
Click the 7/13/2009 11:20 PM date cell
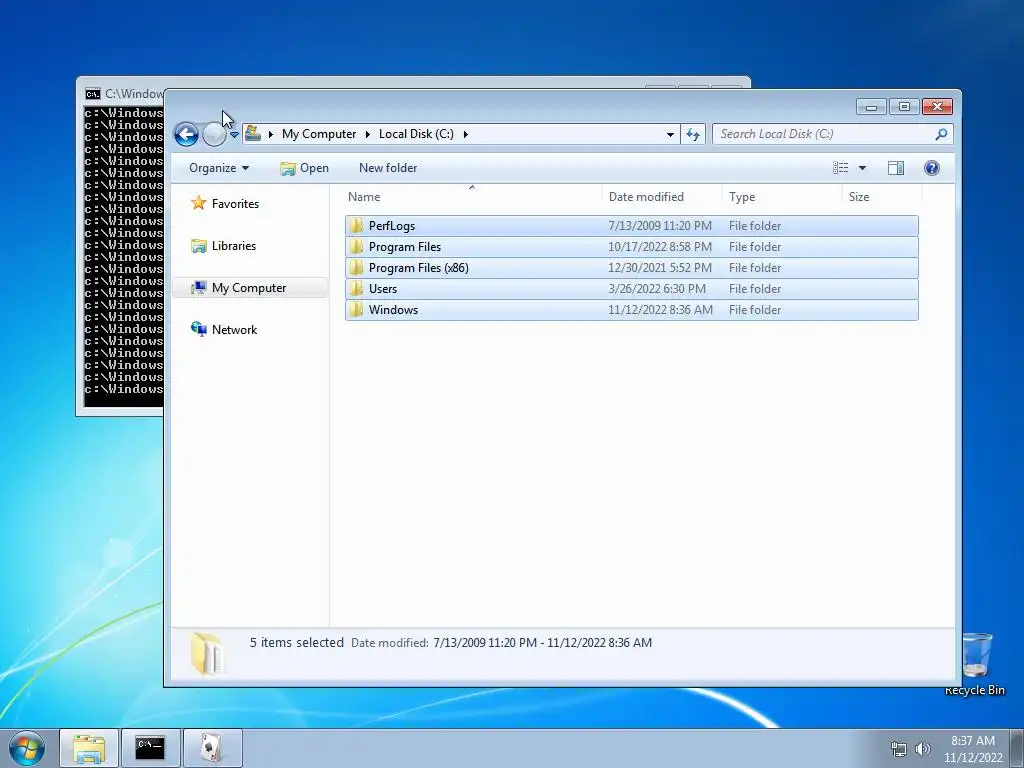(660, 226)
